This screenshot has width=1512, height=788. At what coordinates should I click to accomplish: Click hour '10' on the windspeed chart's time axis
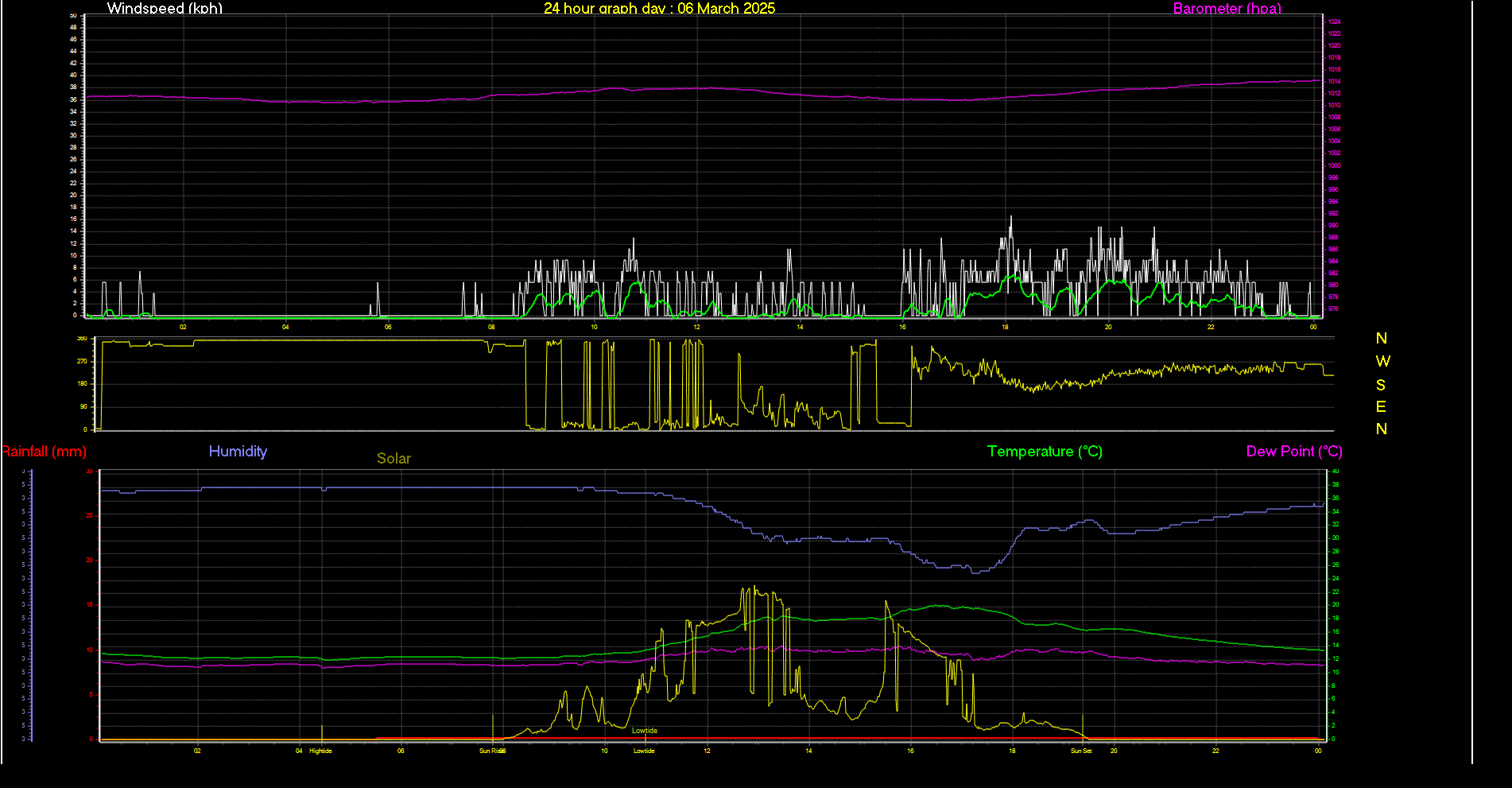(594, 327)
